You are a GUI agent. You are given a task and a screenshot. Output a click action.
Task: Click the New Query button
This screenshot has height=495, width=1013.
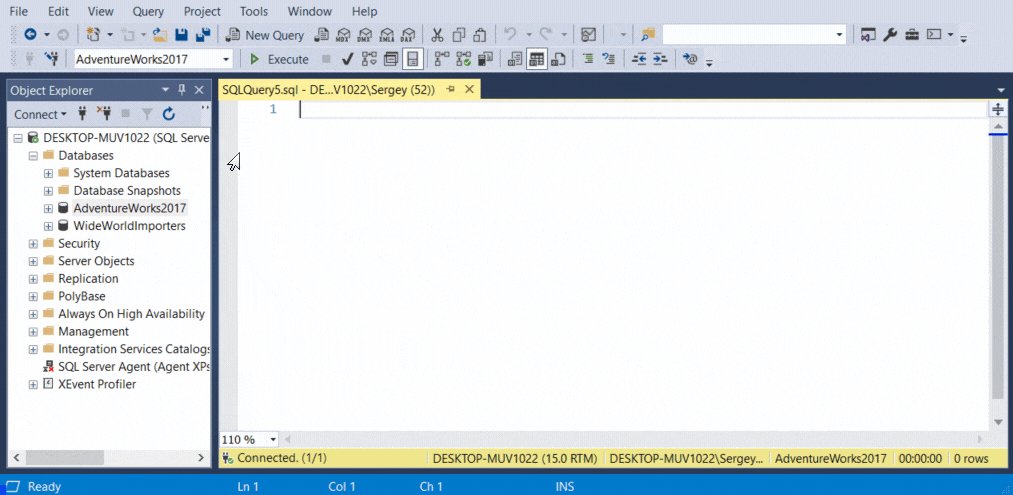265,35
